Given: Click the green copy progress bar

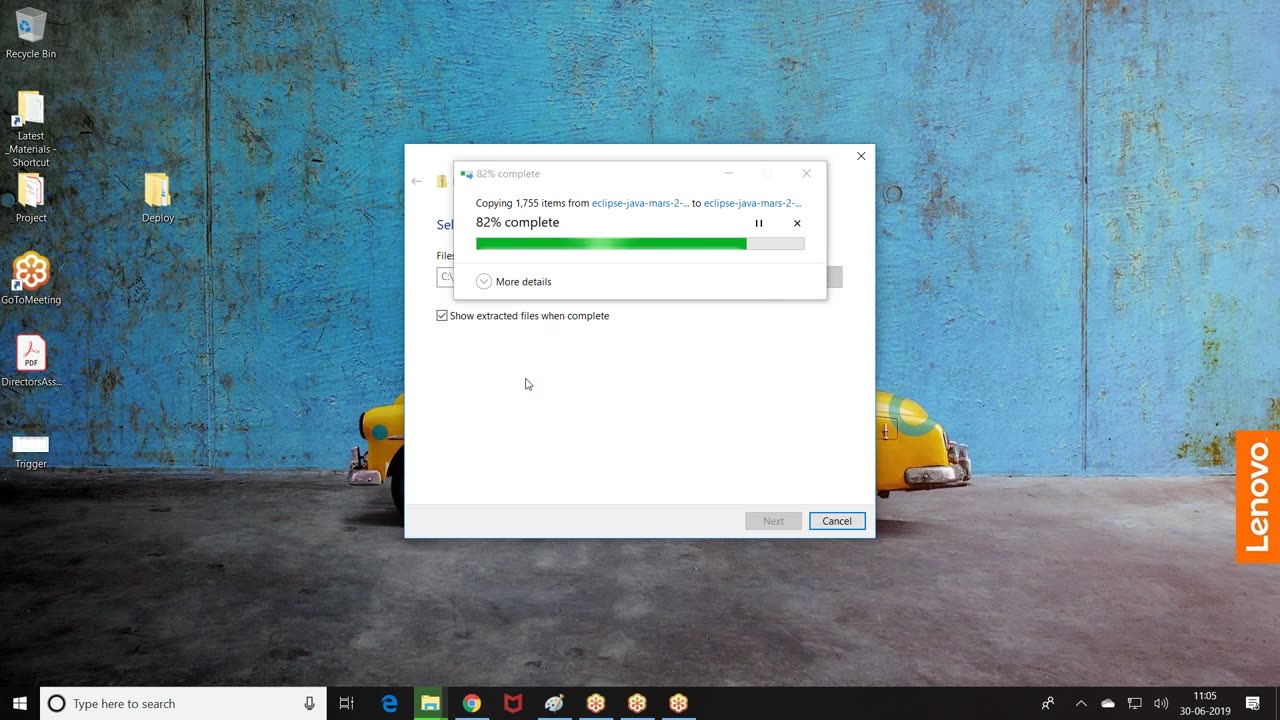Looking at the screenshot, I should pyautogui.click(x=640, y=243).
